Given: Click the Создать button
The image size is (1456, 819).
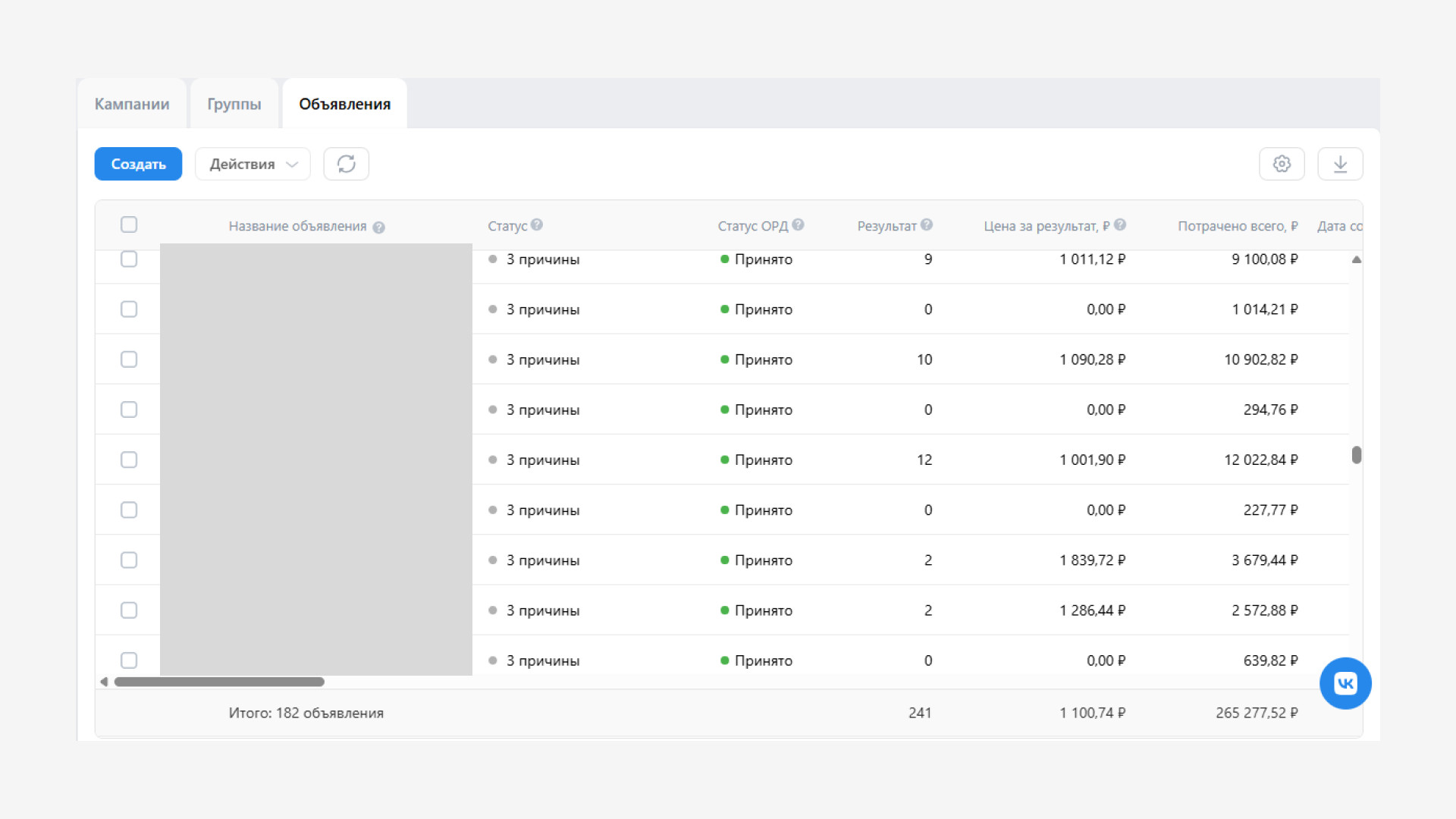Looking at the screenshot, I should click(138, 164).
